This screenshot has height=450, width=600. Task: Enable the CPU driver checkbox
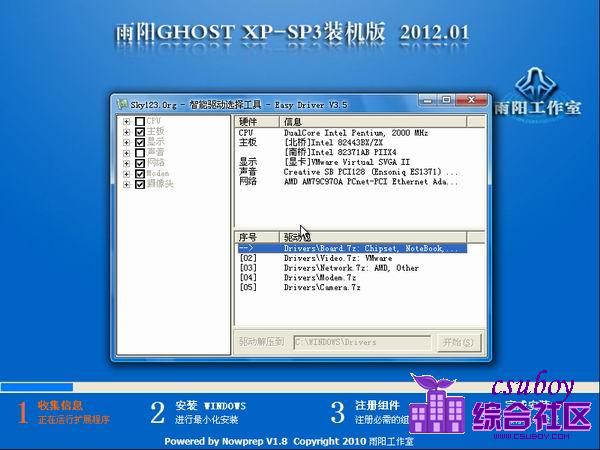139,121
